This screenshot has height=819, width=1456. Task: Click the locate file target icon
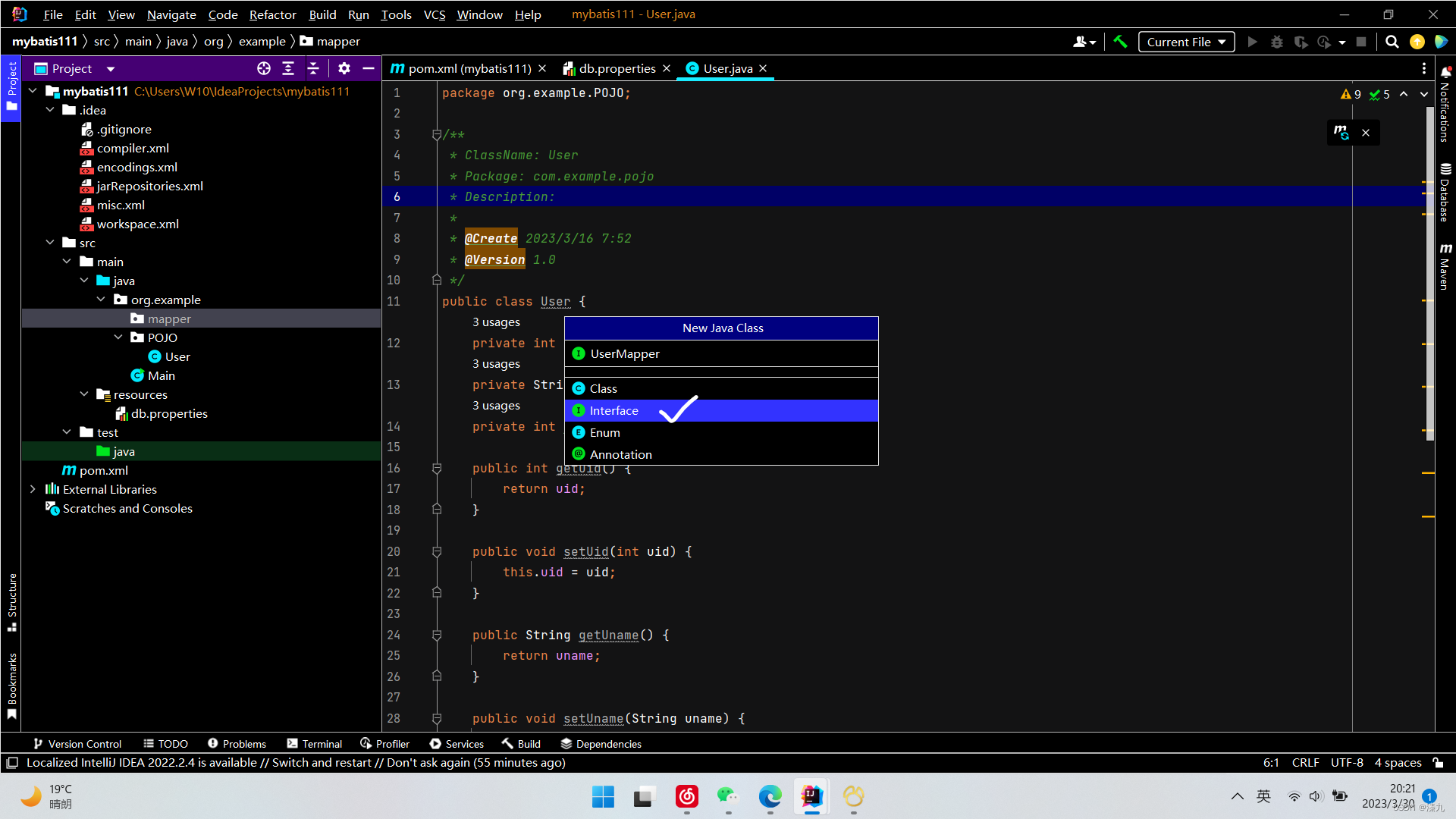click(263, 68)
